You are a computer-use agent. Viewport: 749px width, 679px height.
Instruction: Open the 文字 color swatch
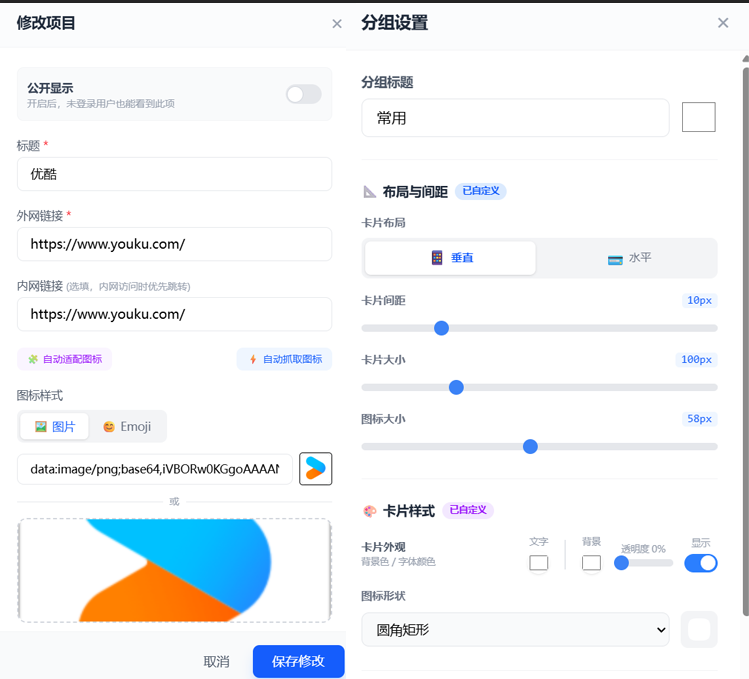538,563
